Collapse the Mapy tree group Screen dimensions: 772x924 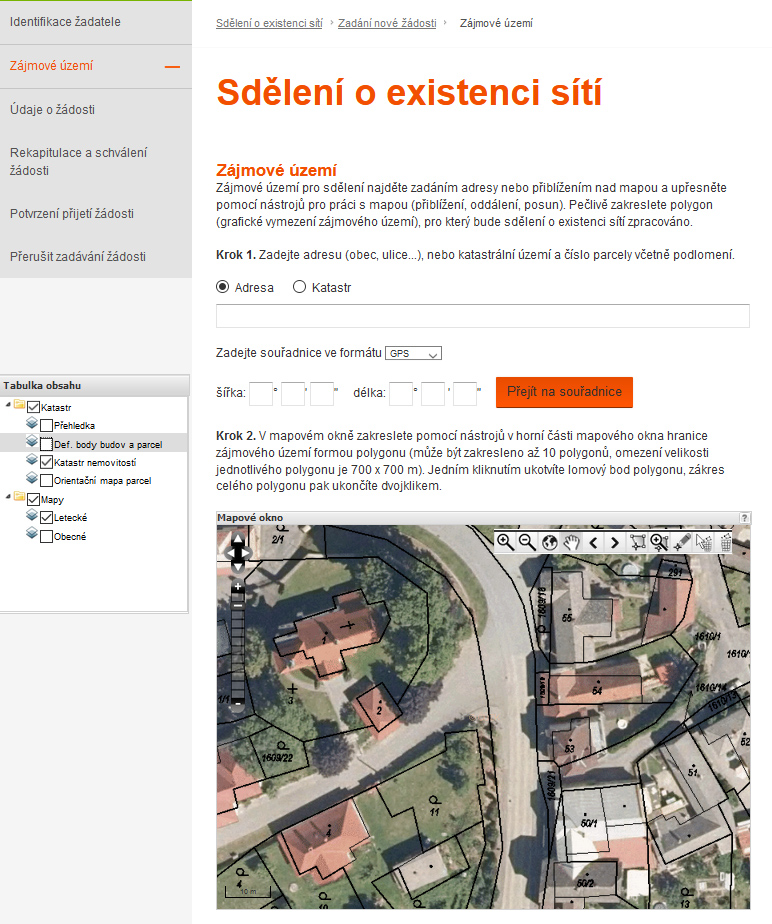pyautogui.click(x=9, y=498)
